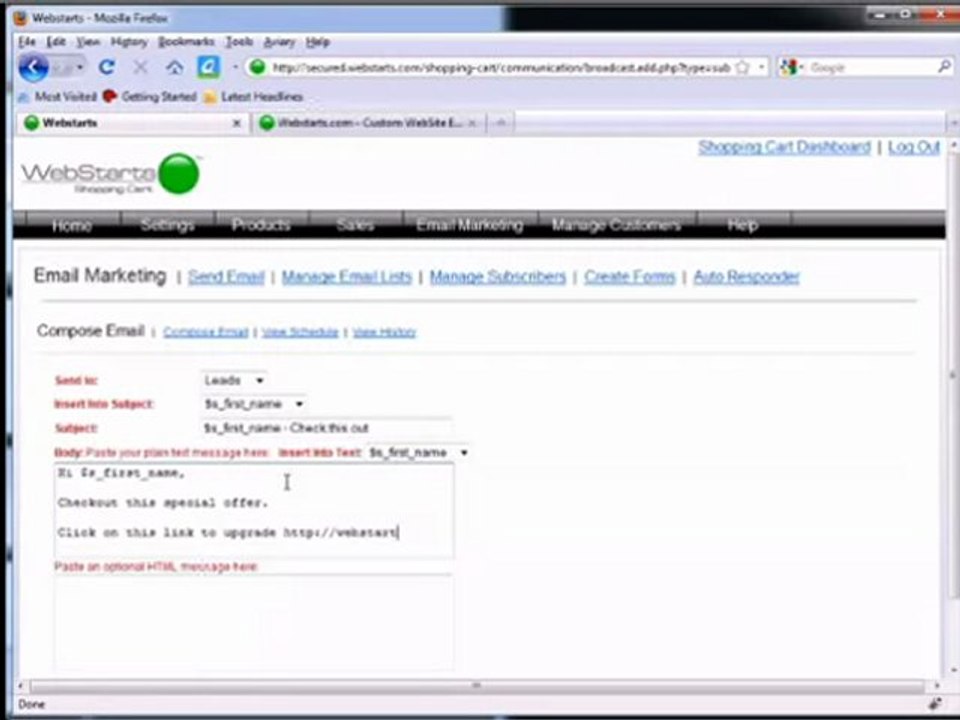The image size is (960, 720).
Task: Reload the page with the refresh icon
Action: tap(107, 67)
